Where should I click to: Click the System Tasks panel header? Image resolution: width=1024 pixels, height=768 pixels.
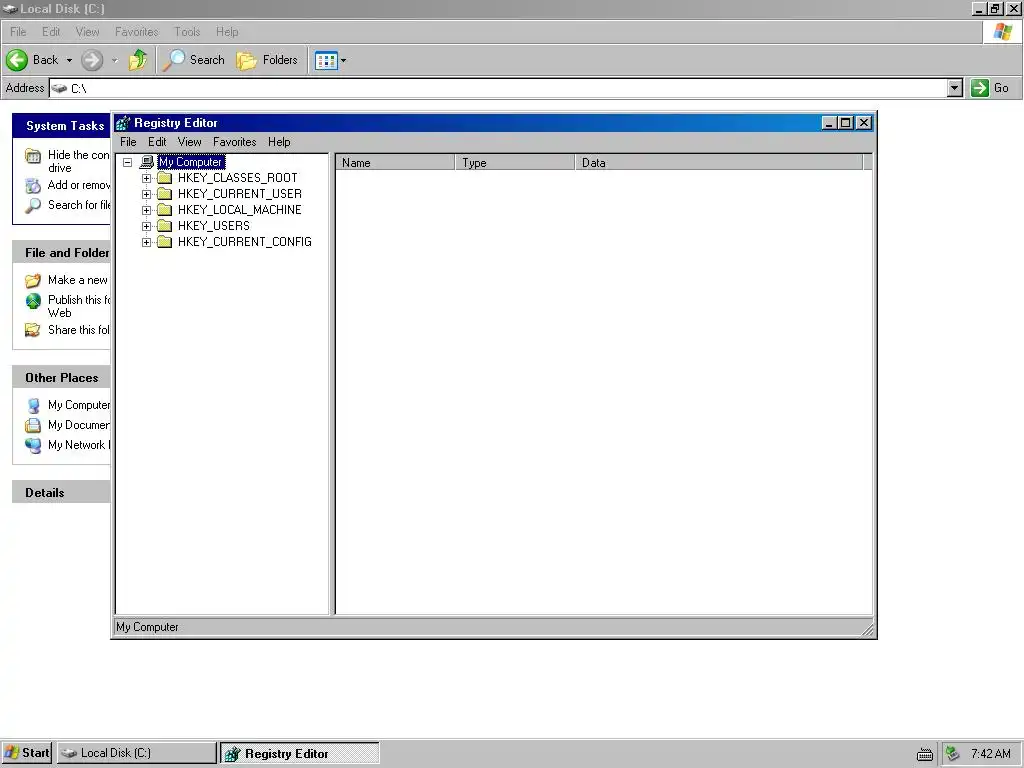(61, 125)
